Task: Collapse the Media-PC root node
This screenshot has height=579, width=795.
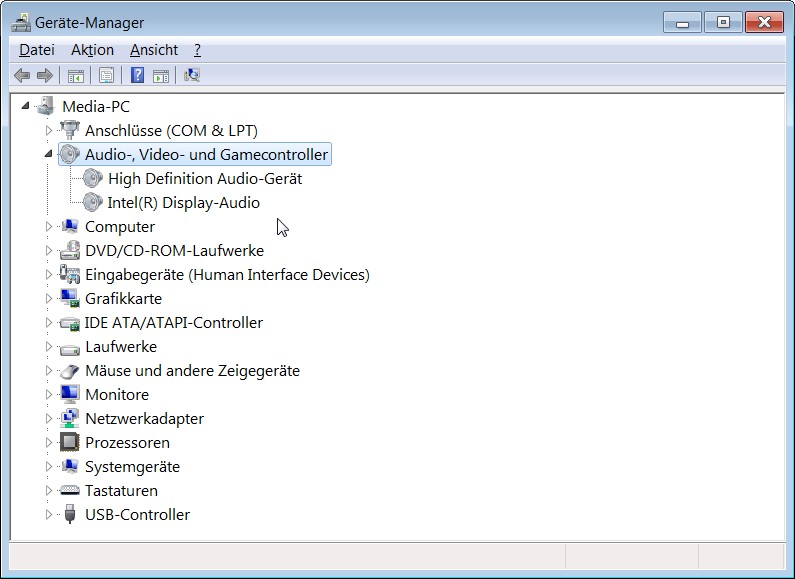Action: [x=25, y=106]
